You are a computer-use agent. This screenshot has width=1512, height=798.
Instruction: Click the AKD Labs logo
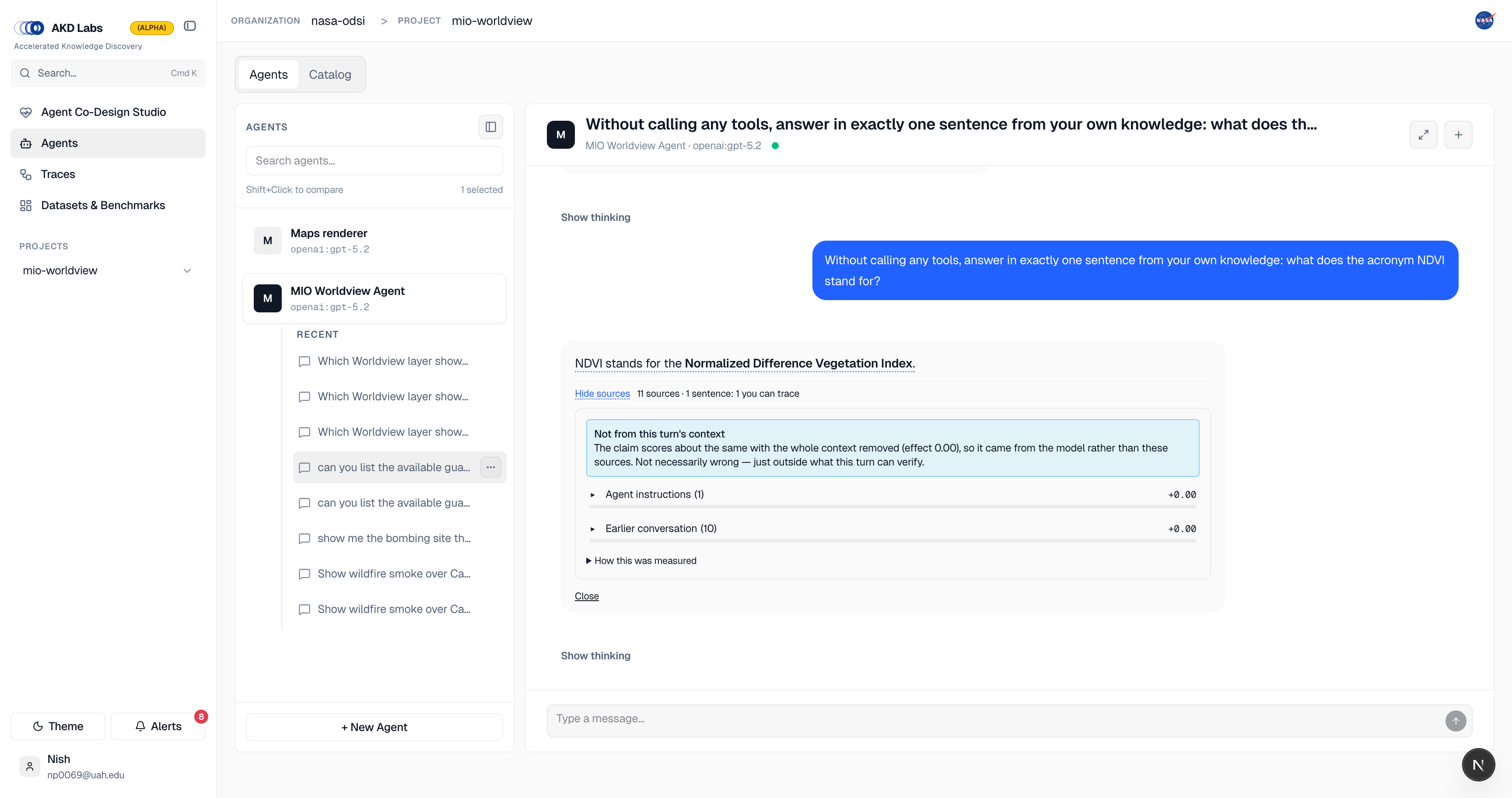pos(29,28)
